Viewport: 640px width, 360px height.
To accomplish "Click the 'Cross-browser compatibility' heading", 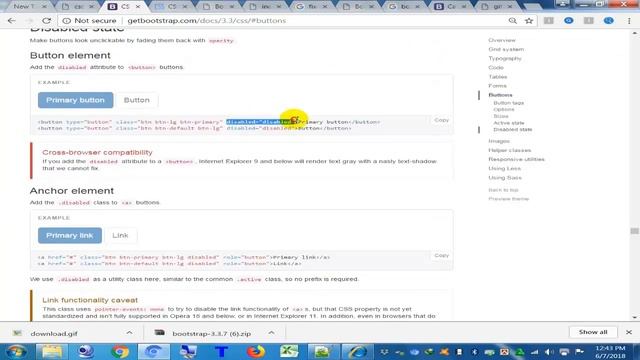I will coord(97,152).
